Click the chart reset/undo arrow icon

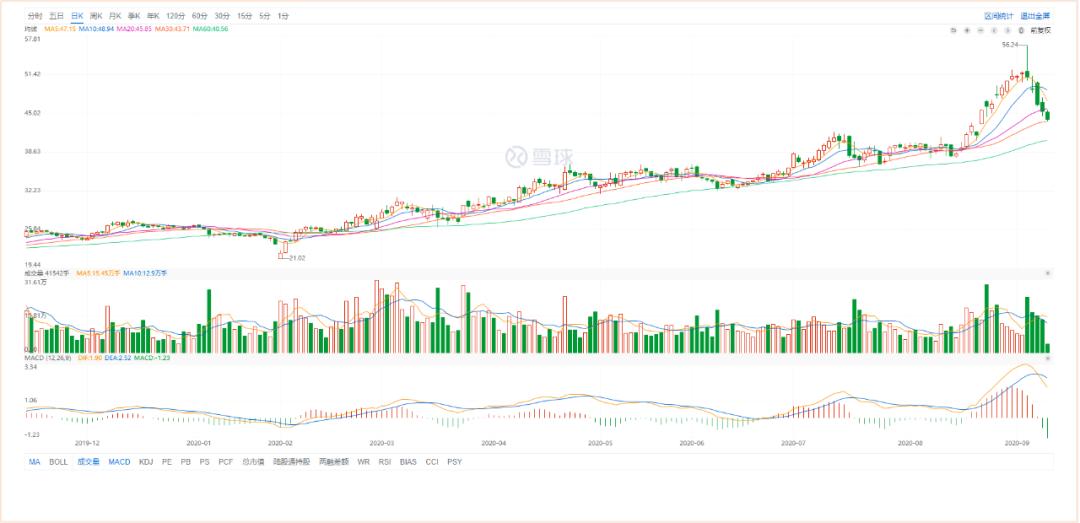click(x=954, y=30)
